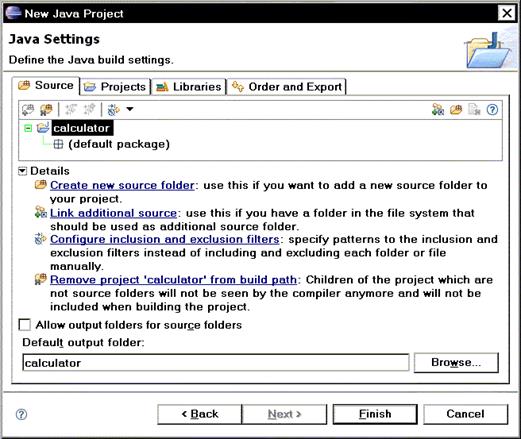Click the Default output folder text field
The height and width of the screenshot is (439, 521).
tap(216, 362)
